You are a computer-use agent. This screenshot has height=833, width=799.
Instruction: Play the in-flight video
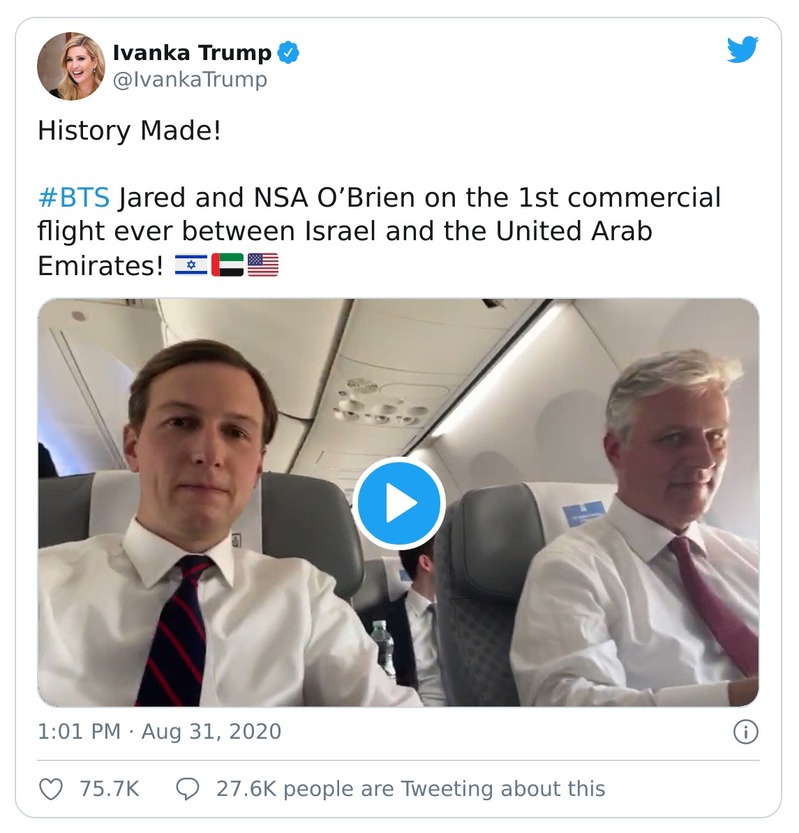[399, 504]
